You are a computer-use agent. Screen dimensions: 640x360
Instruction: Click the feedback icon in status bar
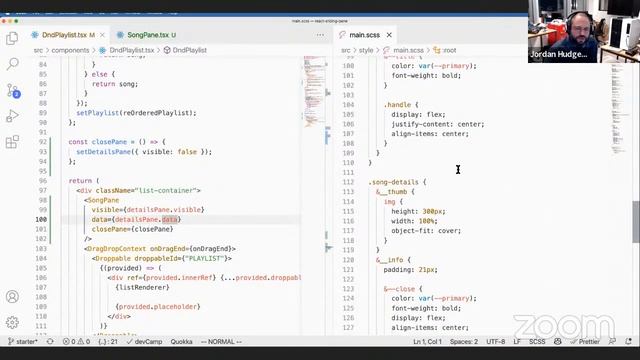613,342
